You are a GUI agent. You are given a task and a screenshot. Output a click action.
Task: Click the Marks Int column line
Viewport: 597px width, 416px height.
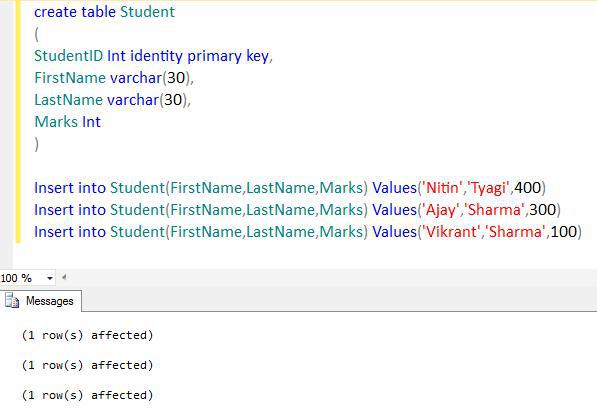pyautogui.click(x=67, y=122)
